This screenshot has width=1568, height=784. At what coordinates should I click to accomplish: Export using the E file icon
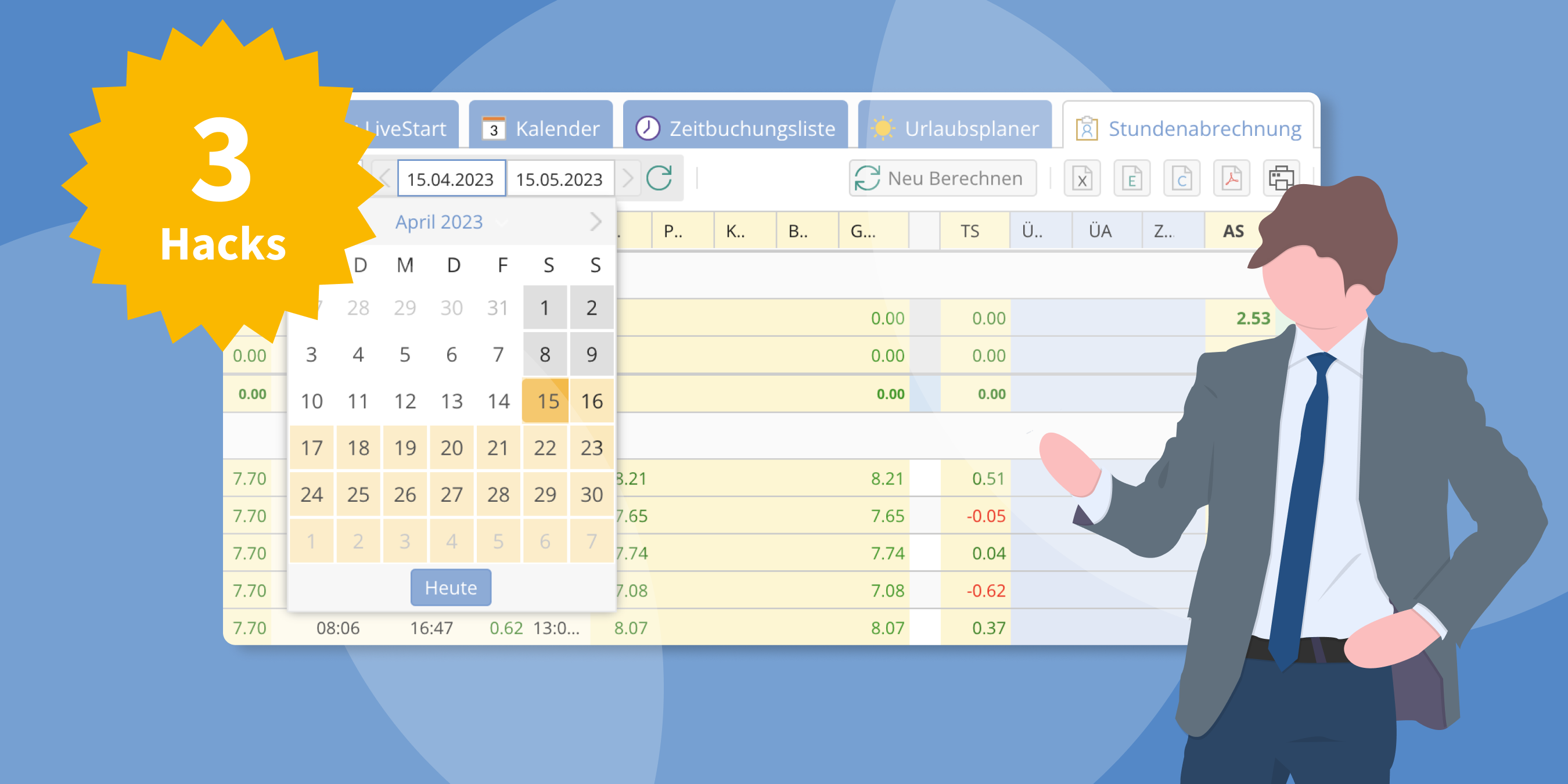tap(1131, 178)
